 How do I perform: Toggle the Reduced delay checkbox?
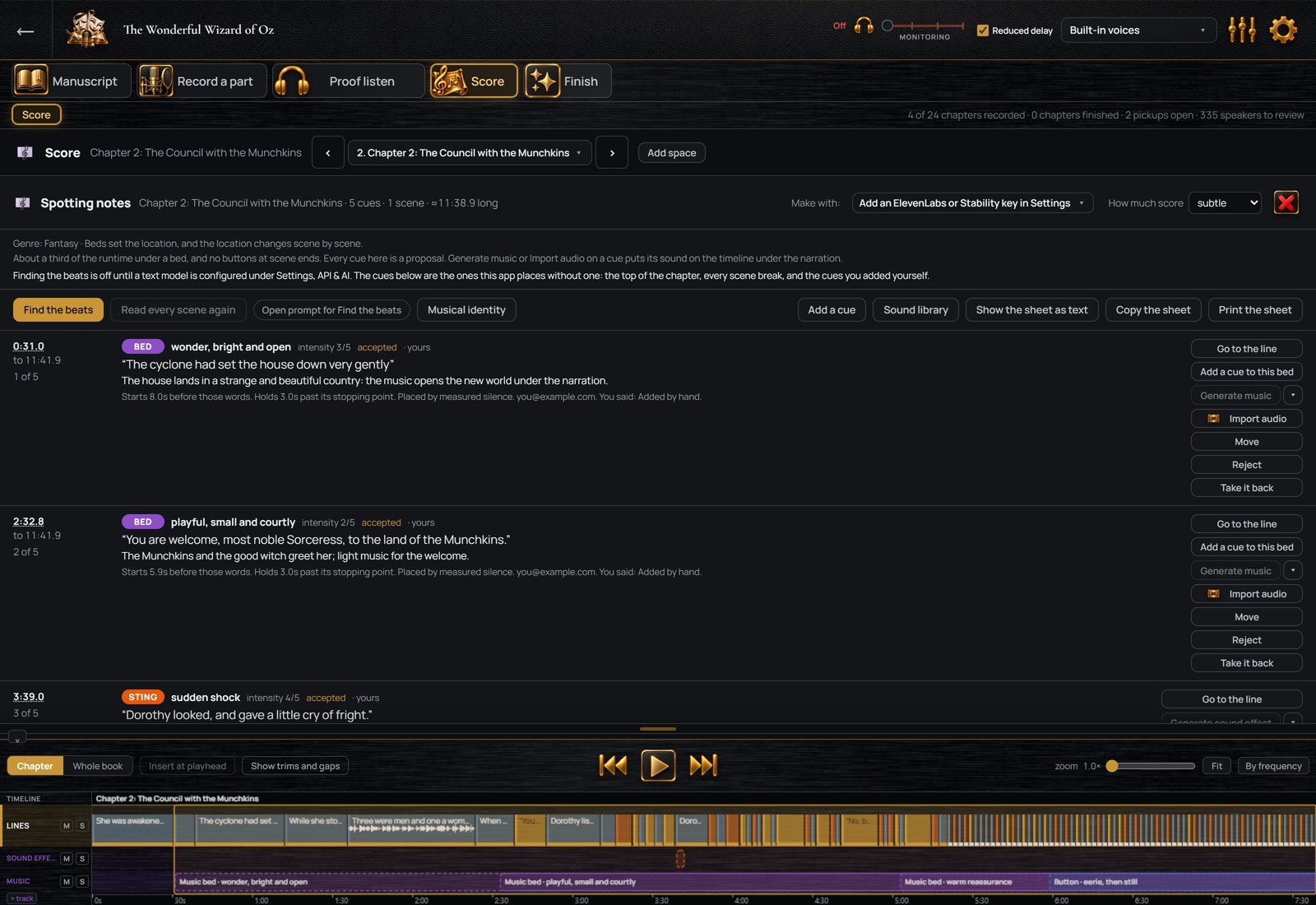pos(982,30)
